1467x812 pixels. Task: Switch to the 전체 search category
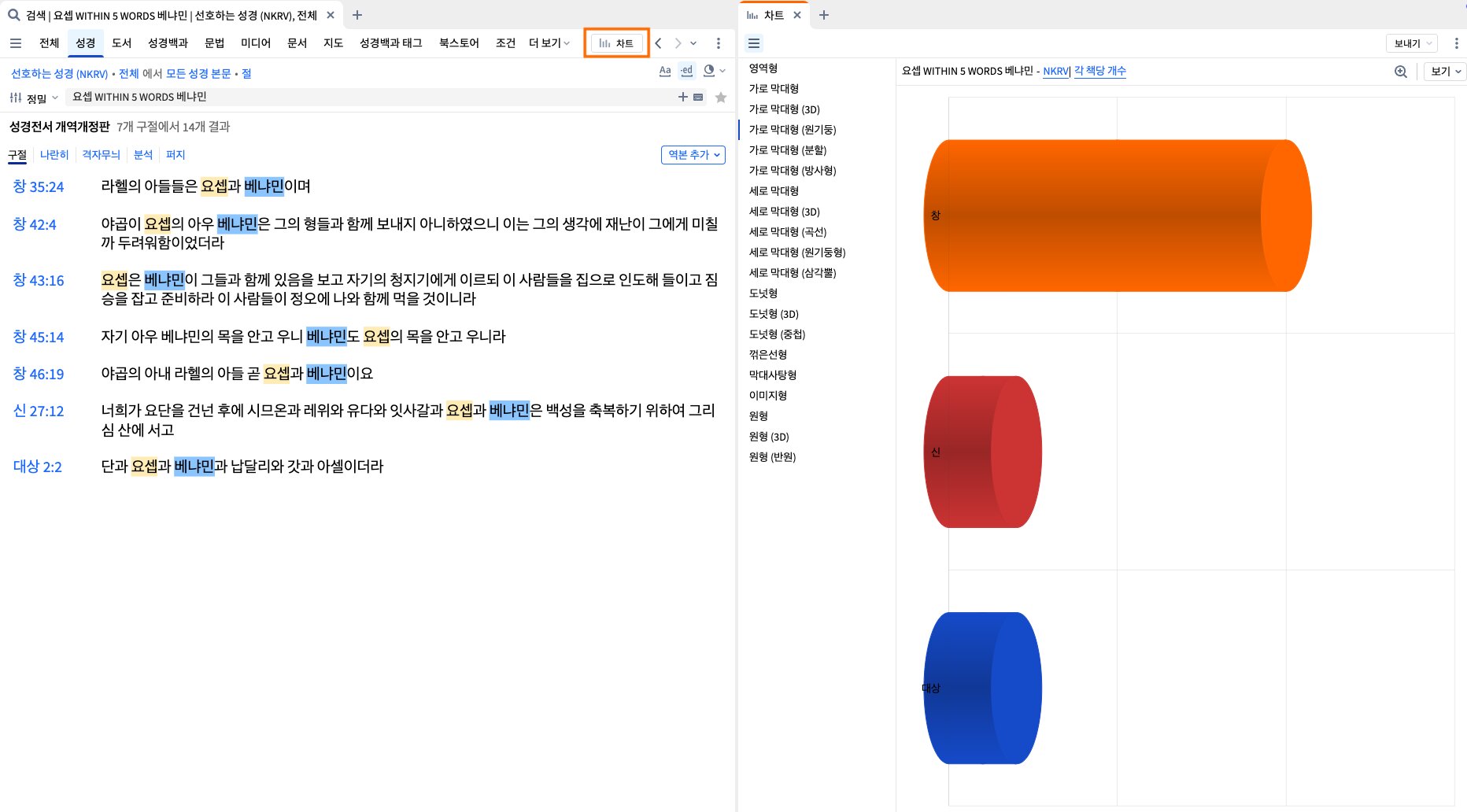pos(49,43)
